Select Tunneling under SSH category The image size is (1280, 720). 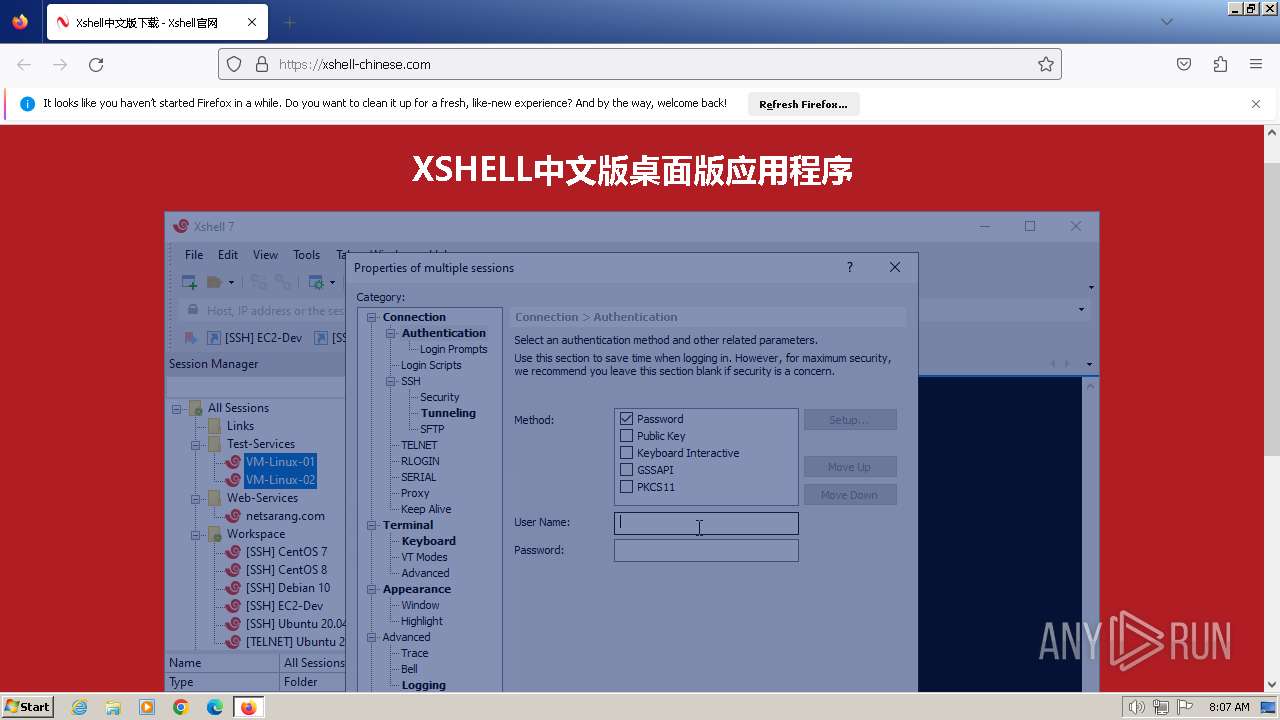pos(448,413)
